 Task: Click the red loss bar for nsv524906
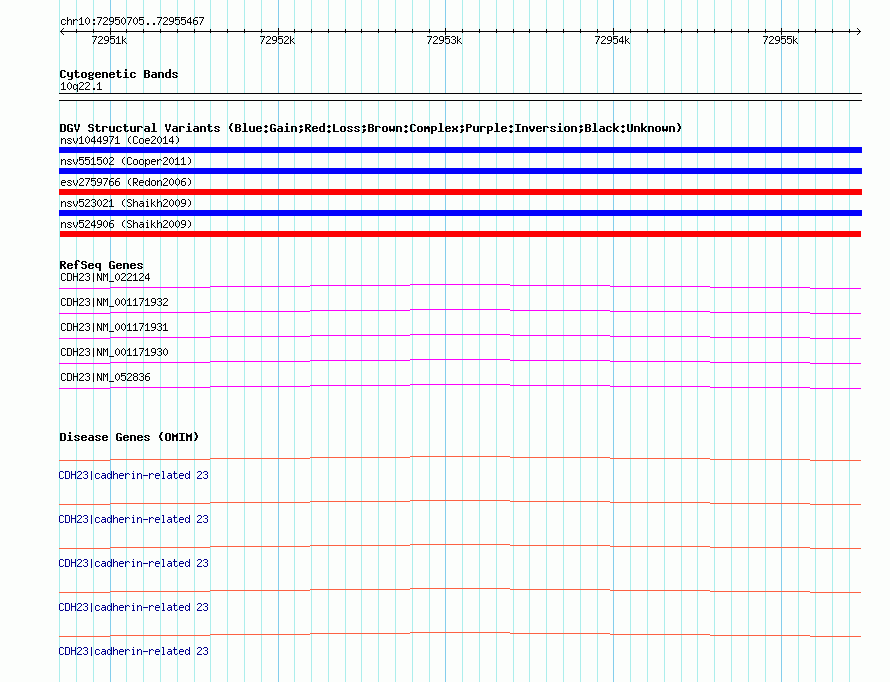click(460, 234)
